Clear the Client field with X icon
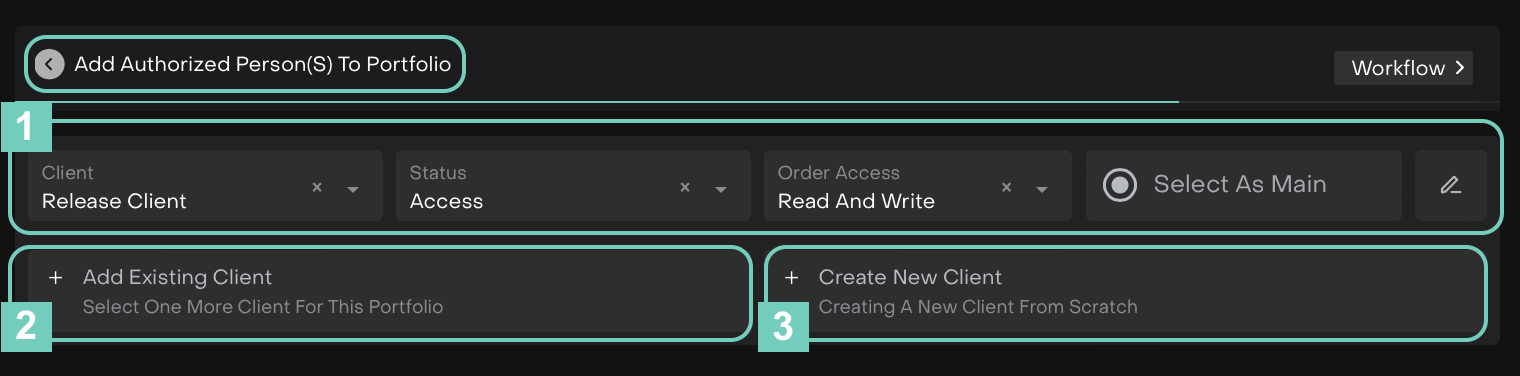1520x376 pixels. click(x=317, y=187)
